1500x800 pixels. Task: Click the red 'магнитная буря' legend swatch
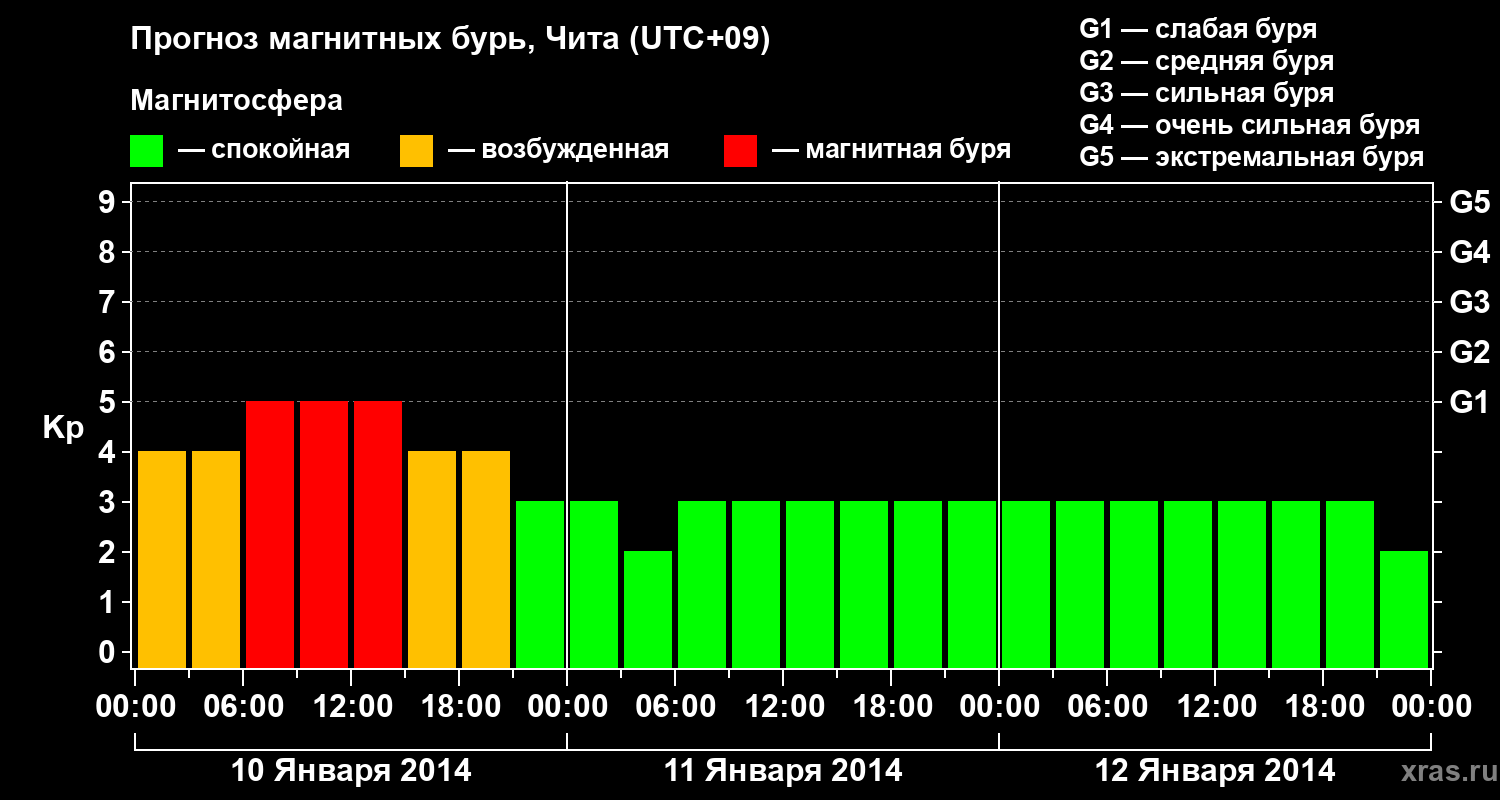741,151
